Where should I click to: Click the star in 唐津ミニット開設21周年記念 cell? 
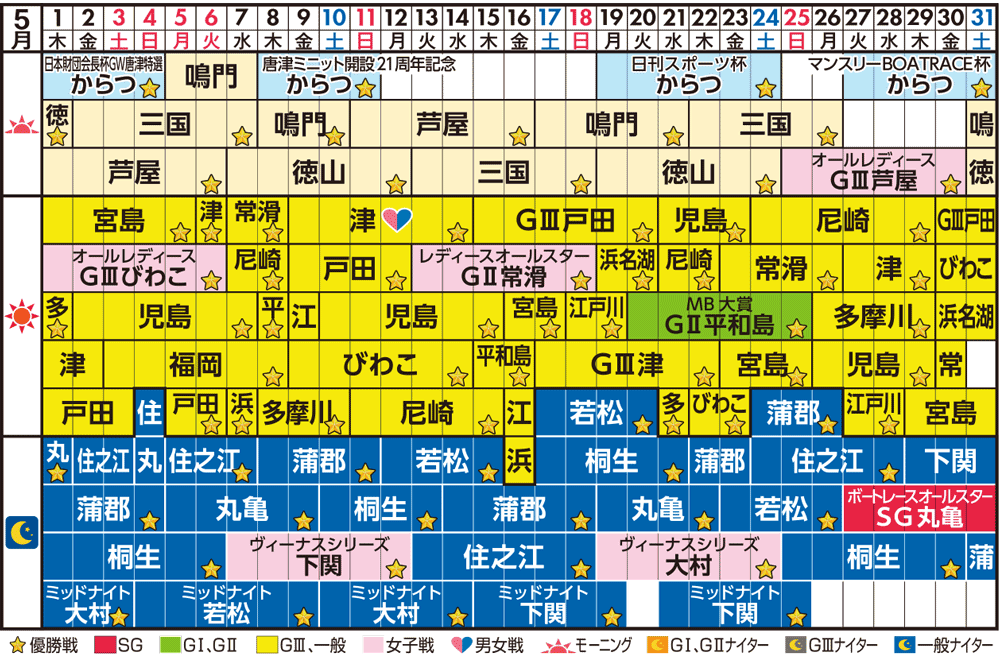point(365,88)
